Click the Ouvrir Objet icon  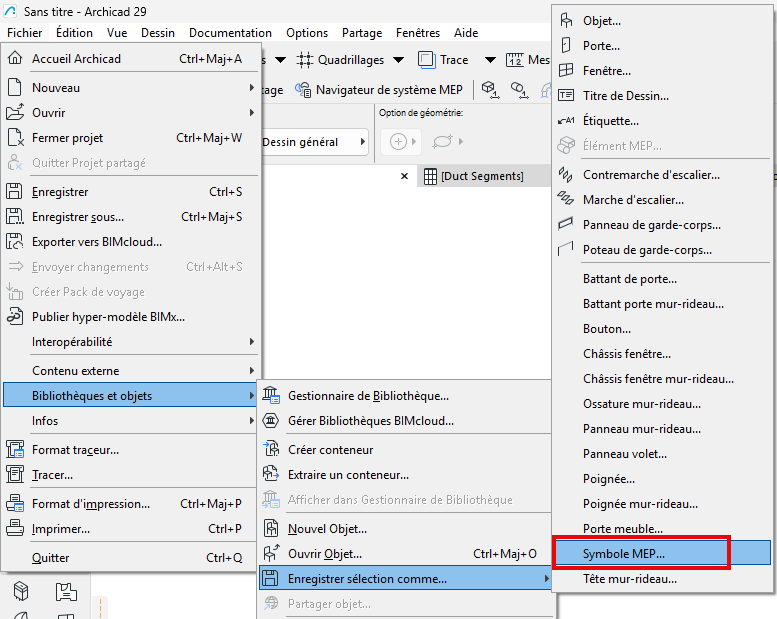tap(271, 553)
